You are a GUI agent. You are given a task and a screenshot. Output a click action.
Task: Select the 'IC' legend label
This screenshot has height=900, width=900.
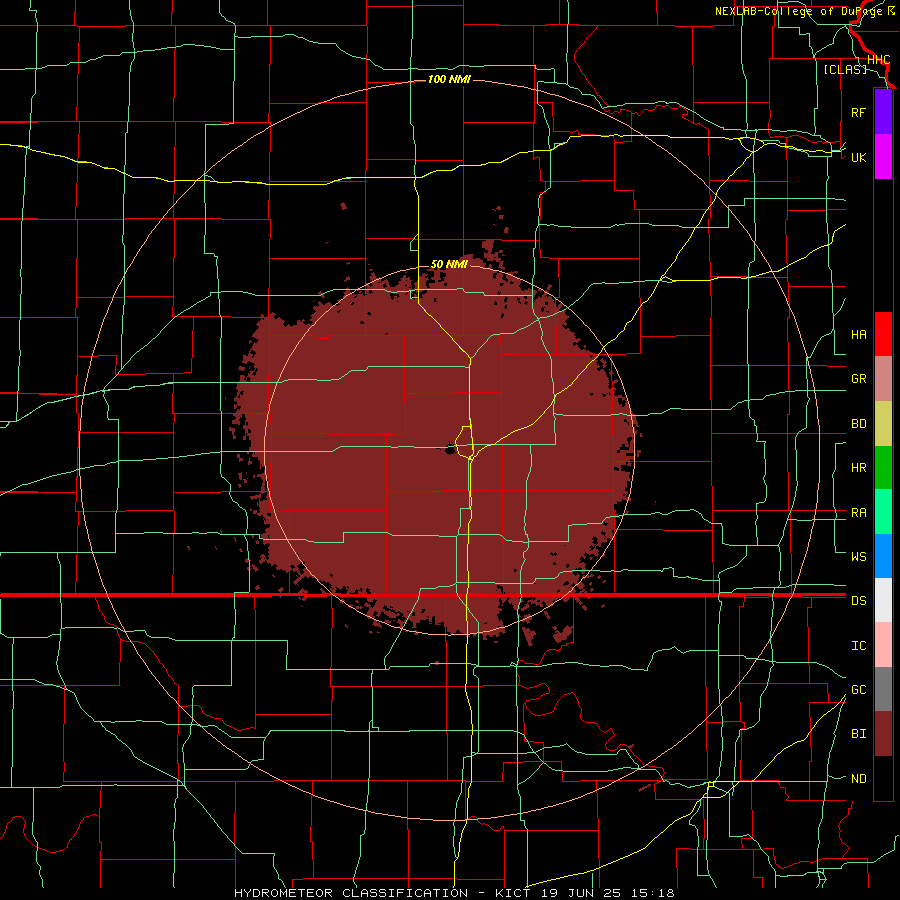(858, 645)
